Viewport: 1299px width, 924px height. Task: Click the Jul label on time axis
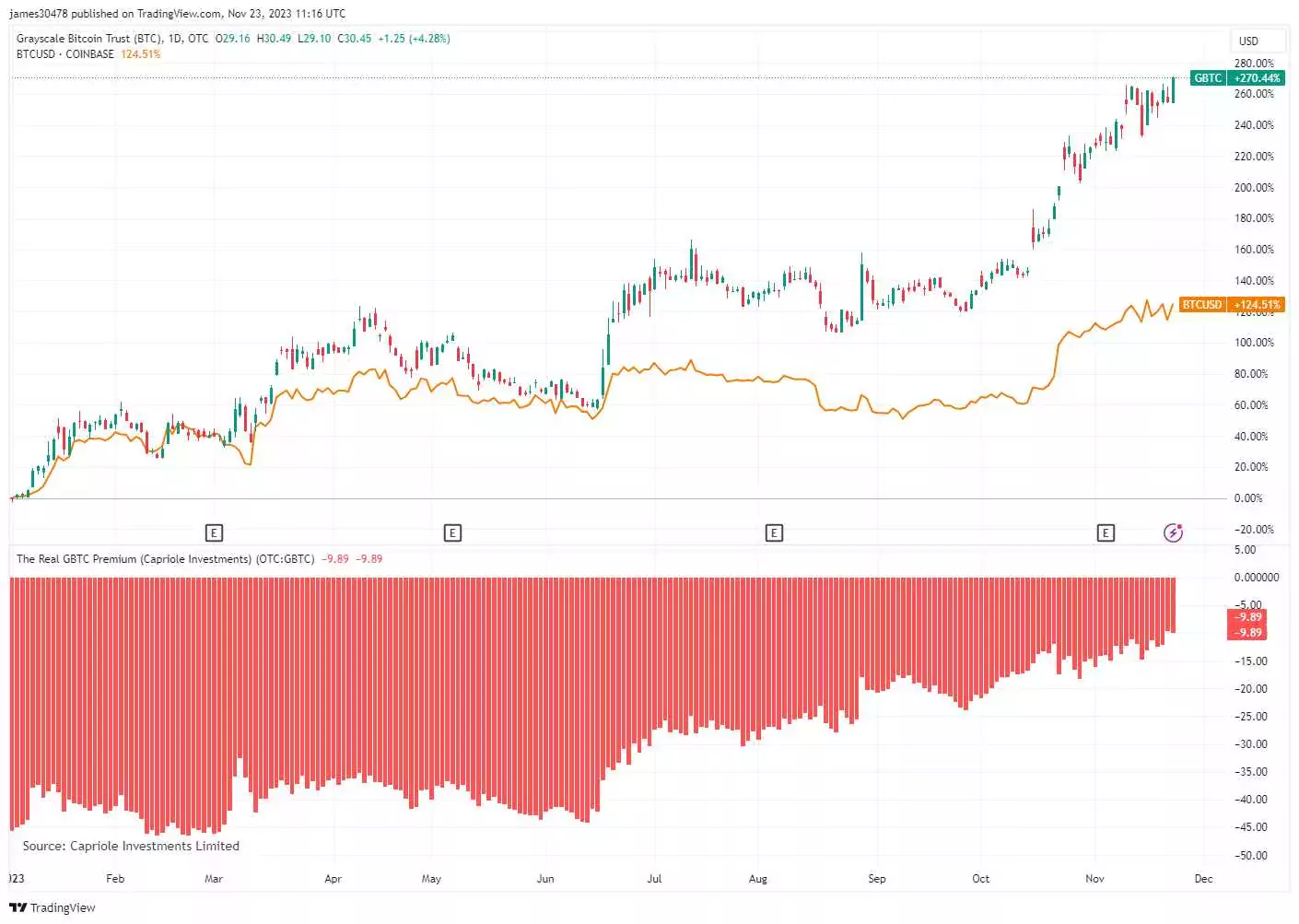pyautogui.click(x=654, y=879)
